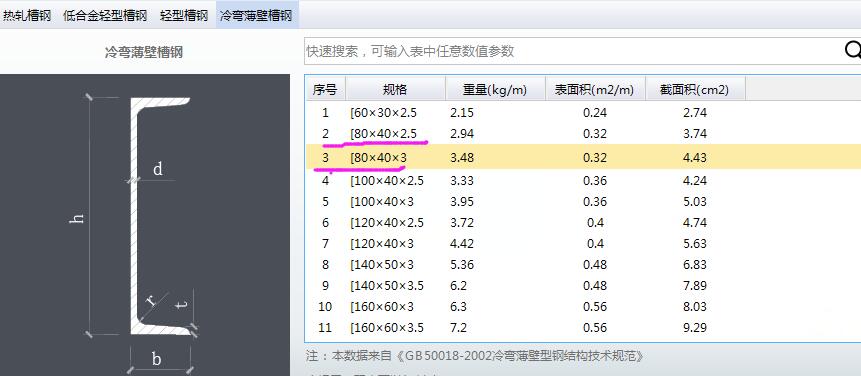Select row [100×40×2.5

583,180
